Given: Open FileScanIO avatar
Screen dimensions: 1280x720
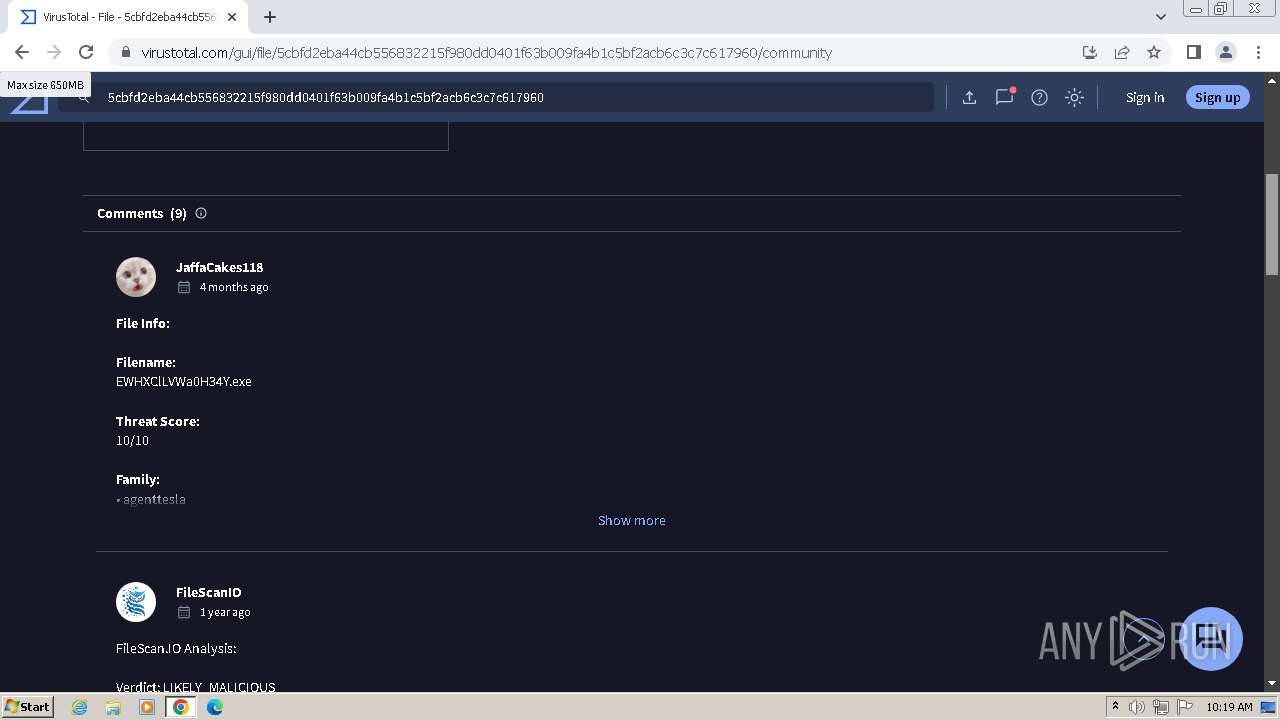Looking at the screenshot, I should point(136,602).
